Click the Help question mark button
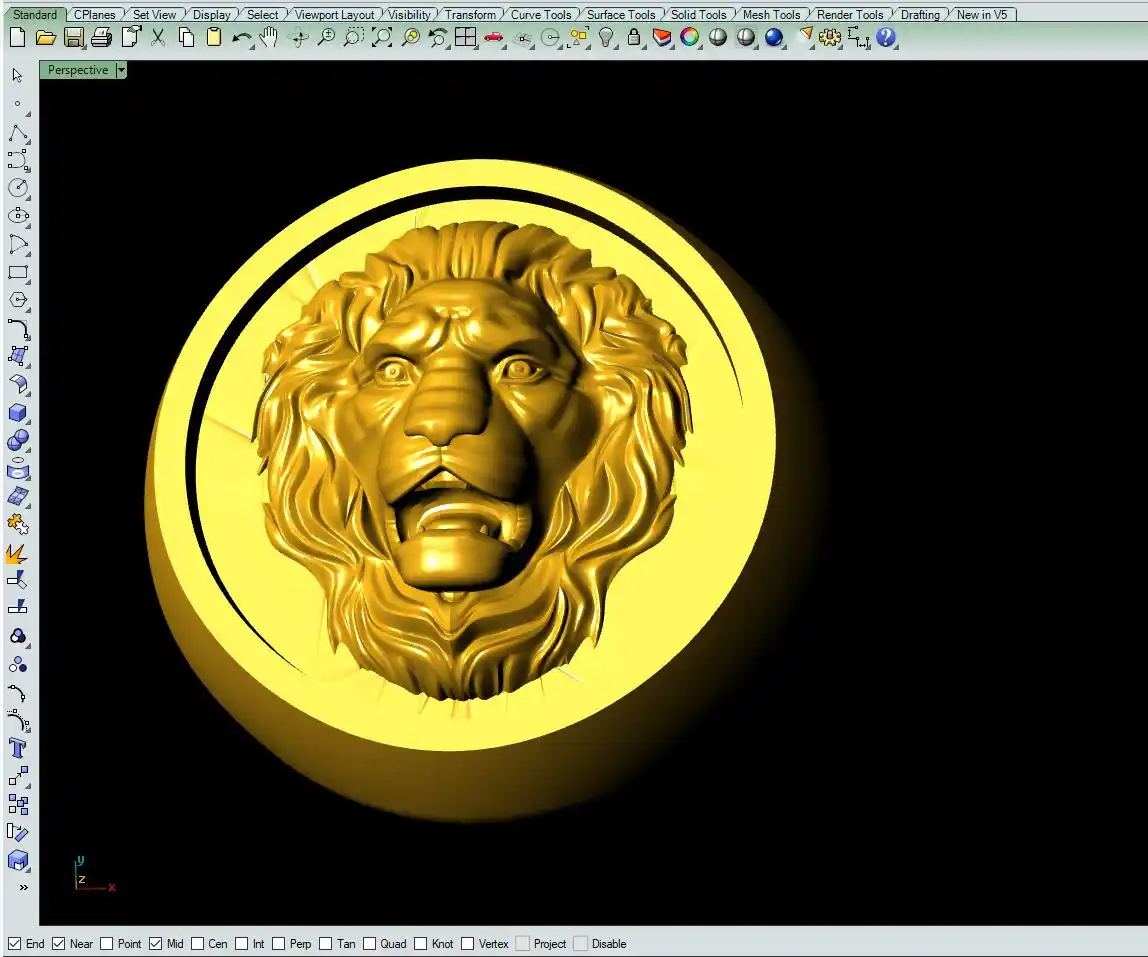The image size is (1148, 957). (x=886, y=38)
